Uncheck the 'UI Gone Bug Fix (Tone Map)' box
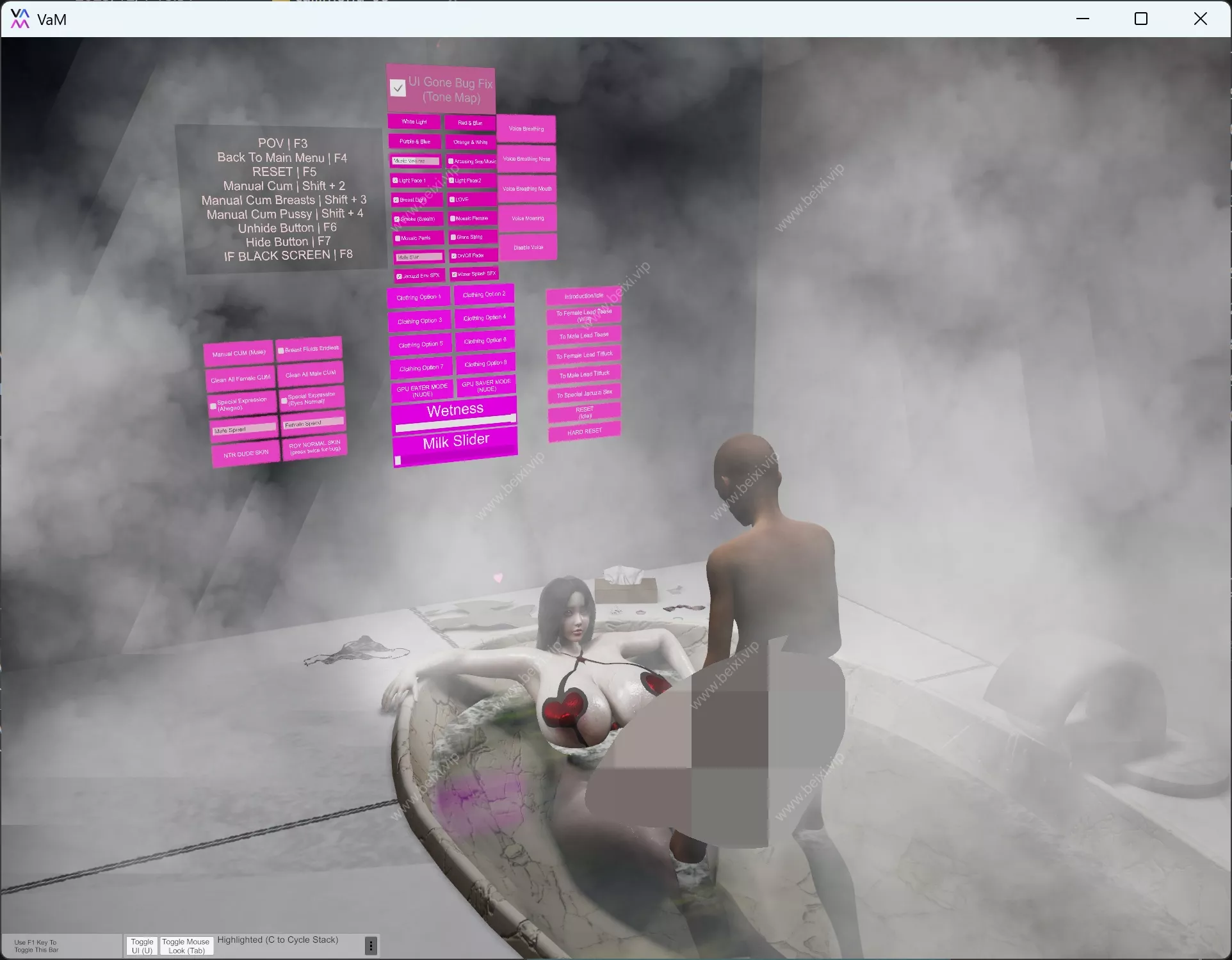The width and height of the screenshot is (1232, 960). point(398,87)
